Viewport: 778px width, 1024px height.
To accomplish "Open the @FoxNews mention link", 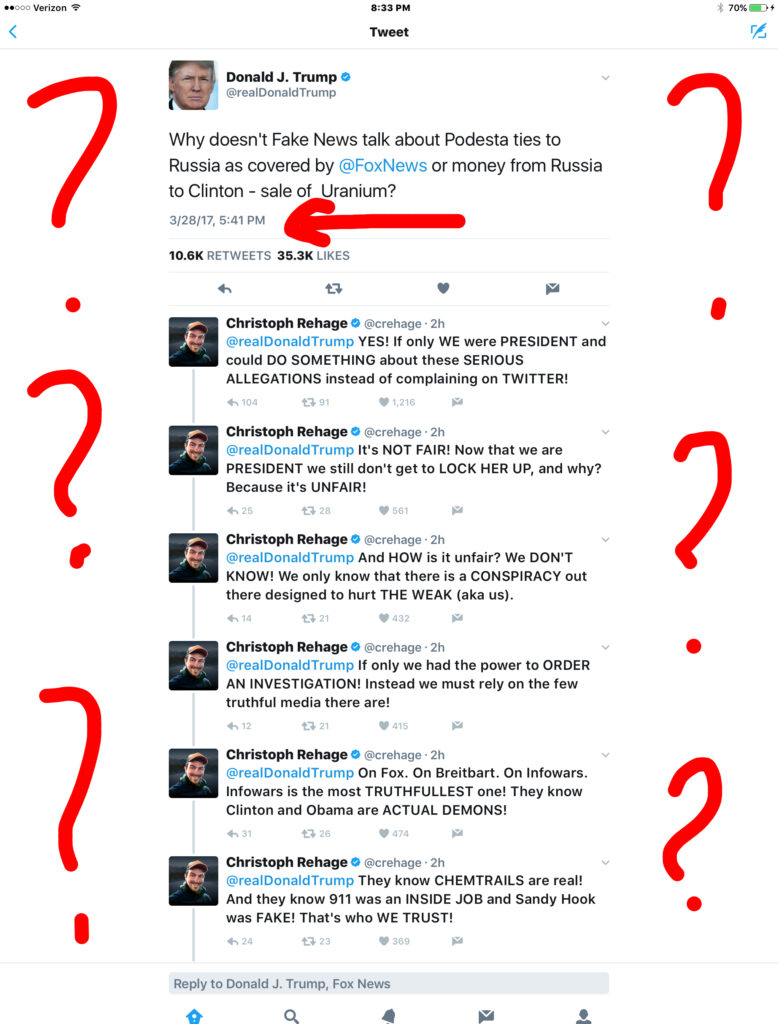I will [x=383, y=165].
